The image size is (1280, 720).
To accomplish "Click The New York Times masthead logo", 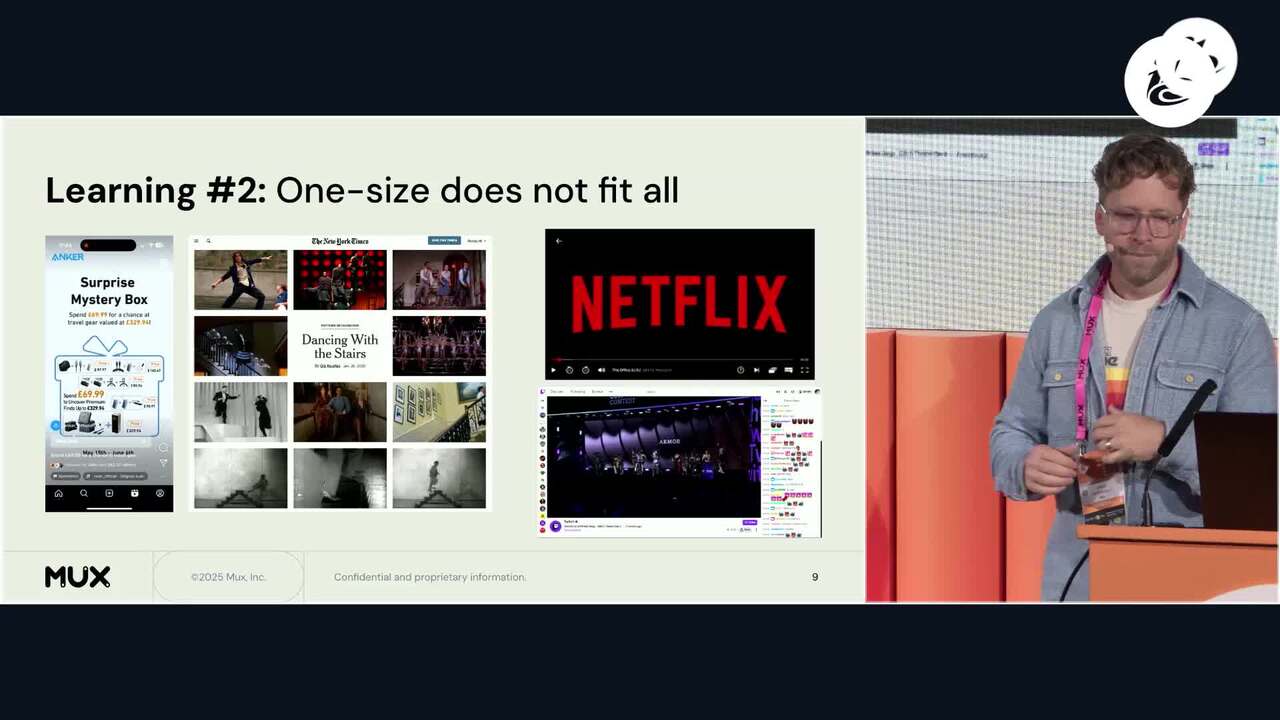I will (x=340, y=241).
